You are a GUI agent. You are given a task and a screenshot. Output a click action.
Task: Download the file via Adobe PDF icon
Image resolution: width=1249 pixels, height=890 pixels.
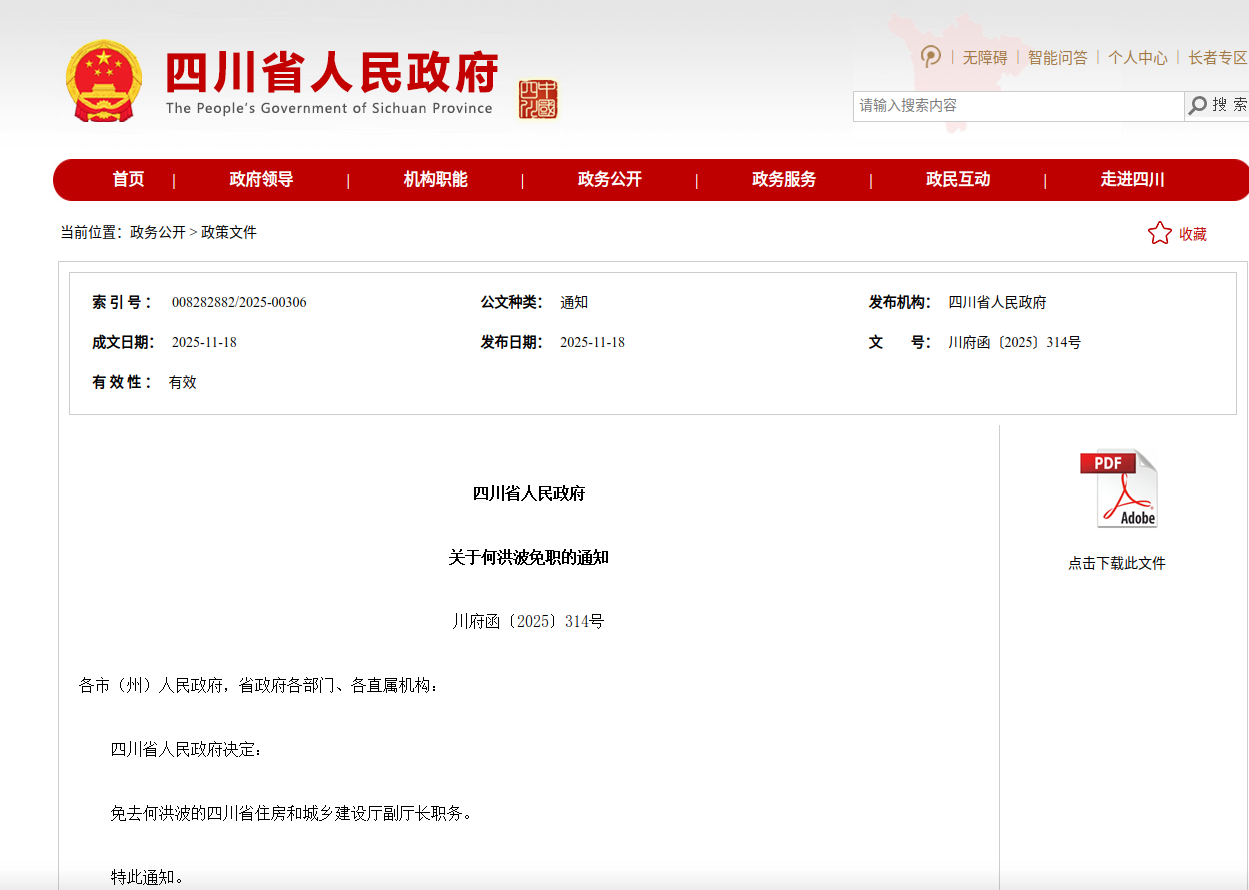(x=1117, y=489)
